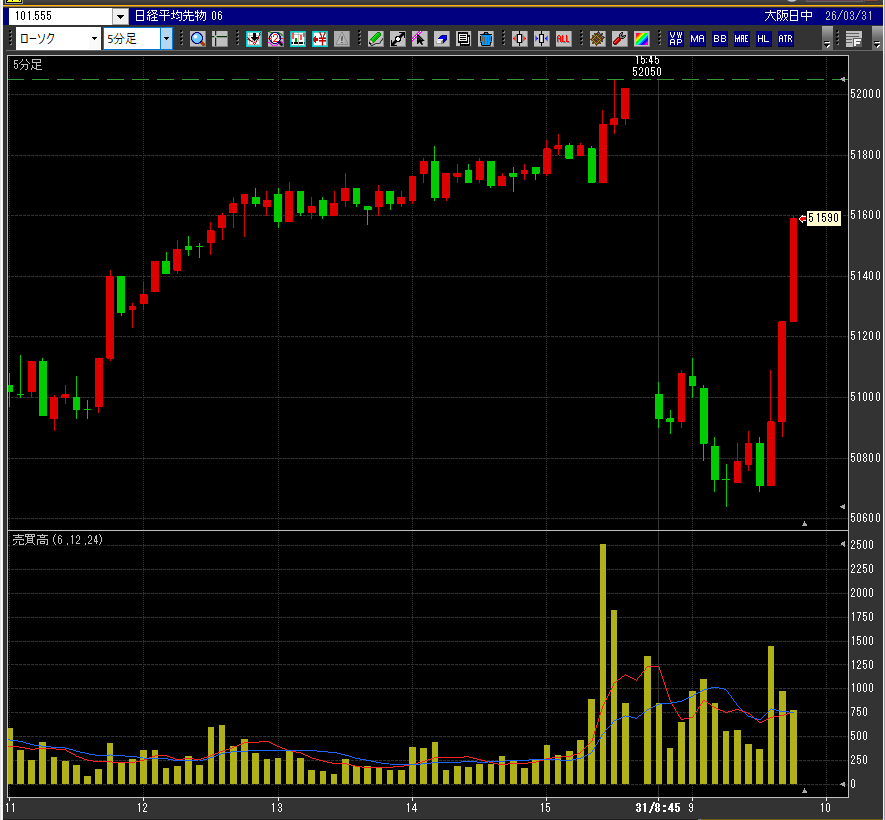Toggle the ATR indicator
The image size is (885, 820).
(x=785, y=39)
